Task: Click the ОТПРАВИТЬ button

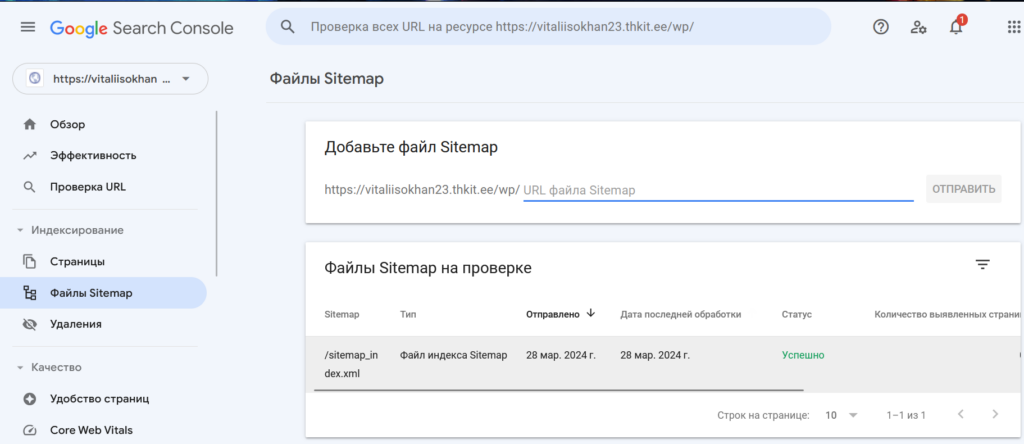Action: click(963, 189)
